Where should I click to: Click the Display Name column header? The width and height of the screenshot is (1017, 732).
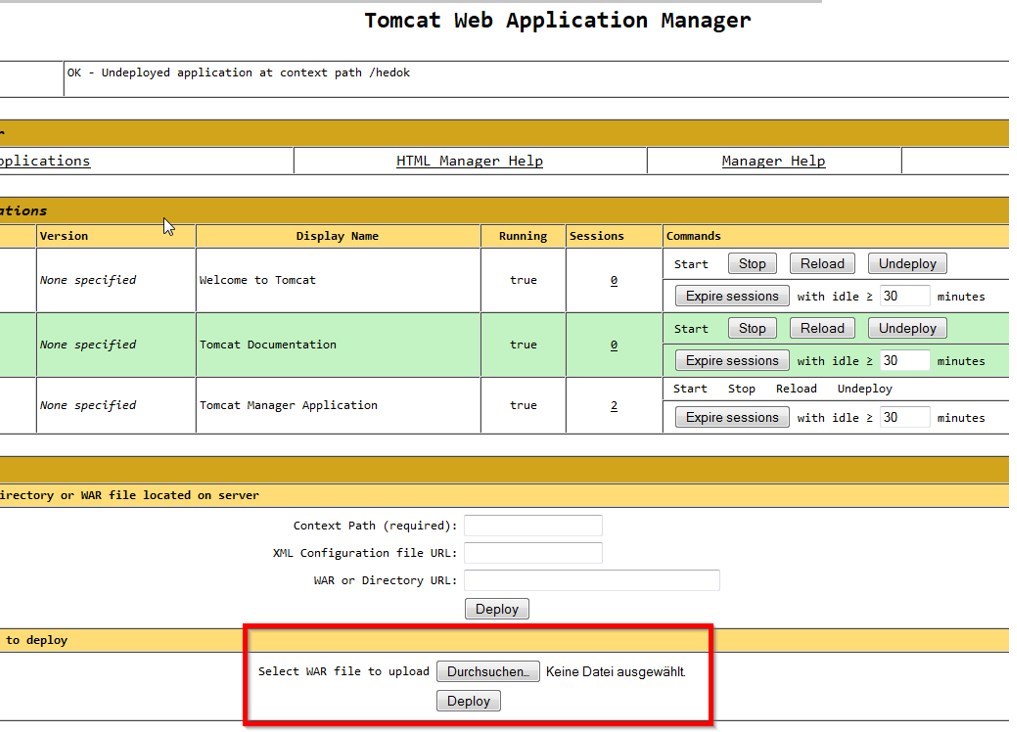pos(337,236)
